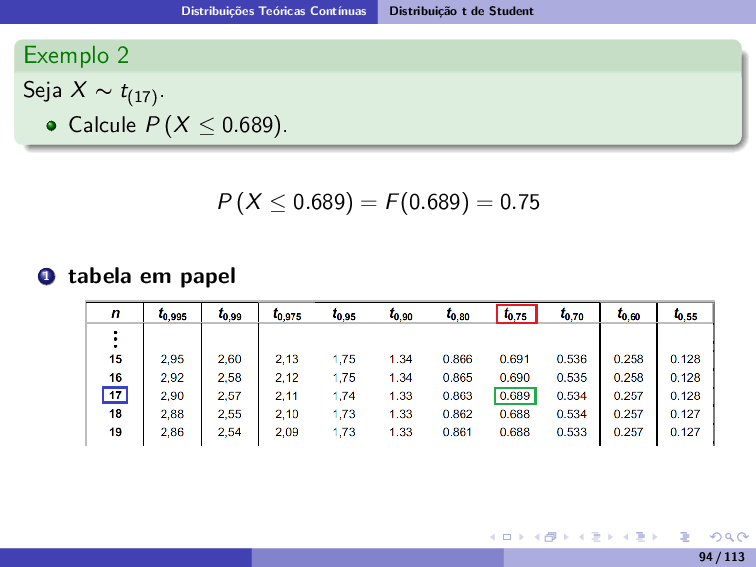Click highlighted column header t0,75
756x567 pixels.
[516, 314]
